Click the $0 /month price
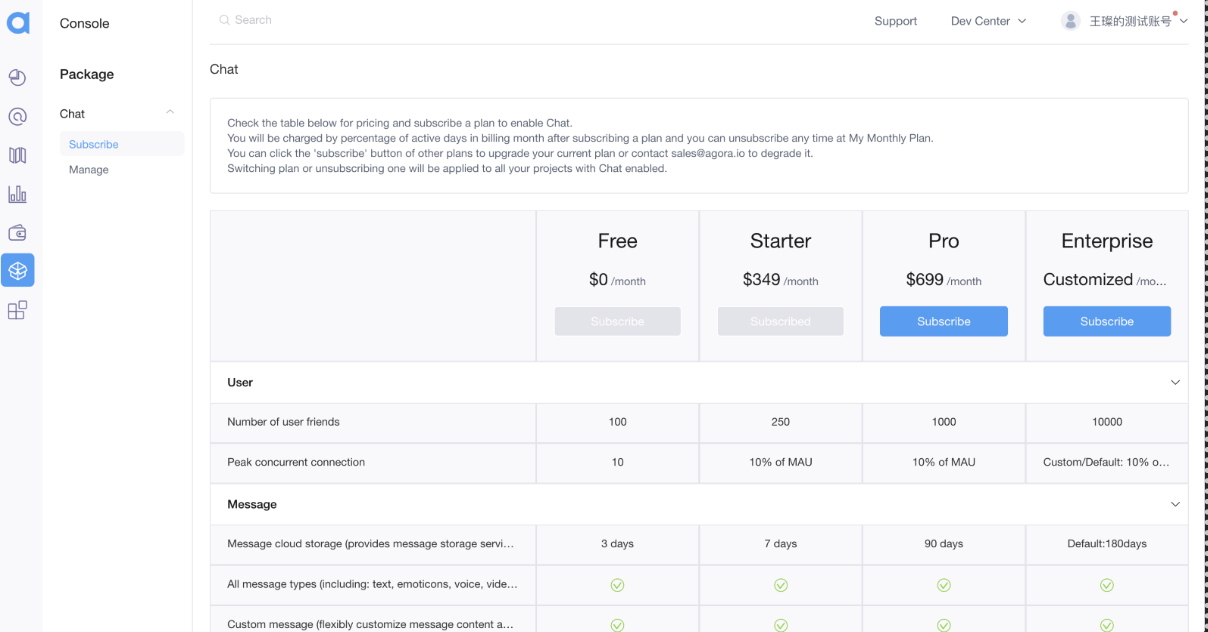 (x=618, y=280)
